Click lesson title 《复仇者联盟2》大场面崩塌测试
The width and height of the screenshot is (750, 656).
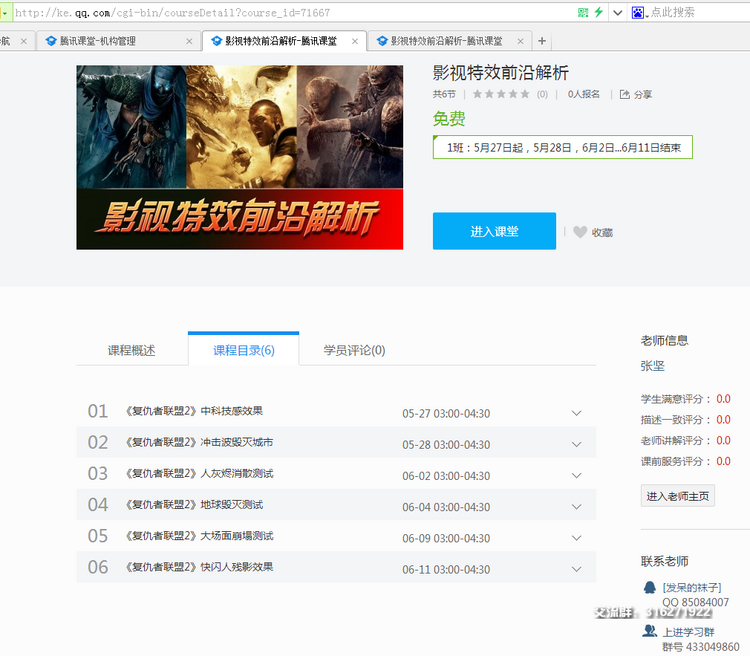199,535
